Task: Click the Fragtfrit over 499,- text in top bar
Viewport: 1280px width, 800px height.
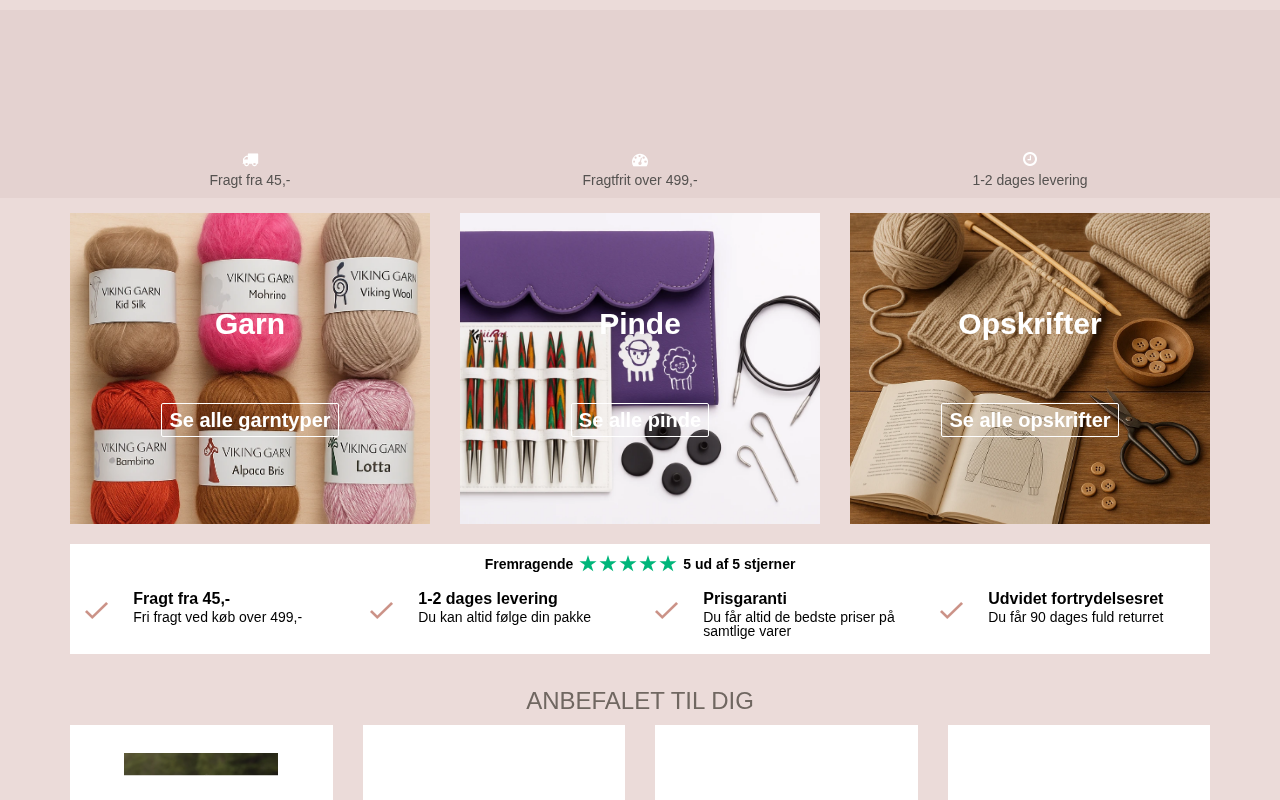Action: click(640, 180)
